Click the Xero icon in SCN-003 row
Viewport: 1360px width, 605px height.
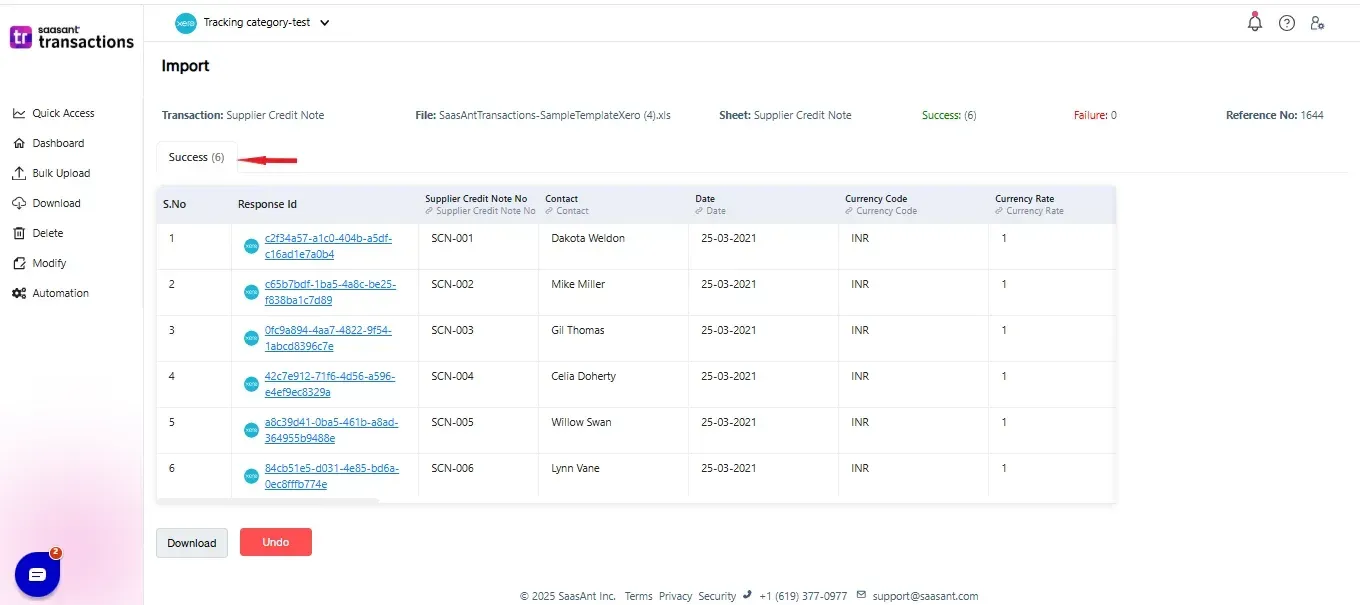(x=251, y=338)
